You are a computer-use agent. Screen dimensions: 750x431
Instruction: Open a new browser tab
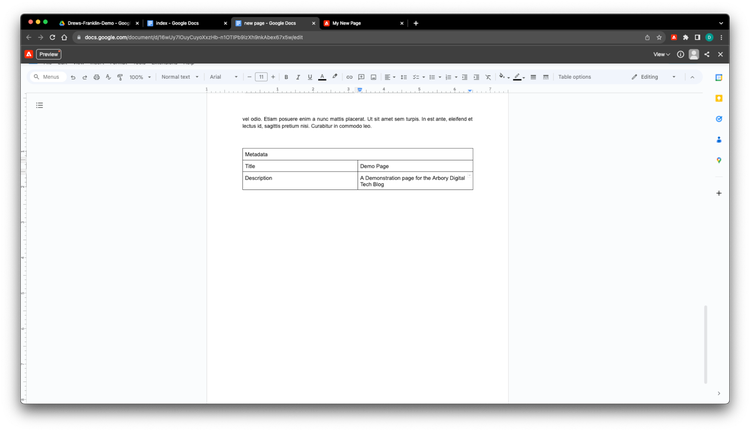click(x=416, y=23)
